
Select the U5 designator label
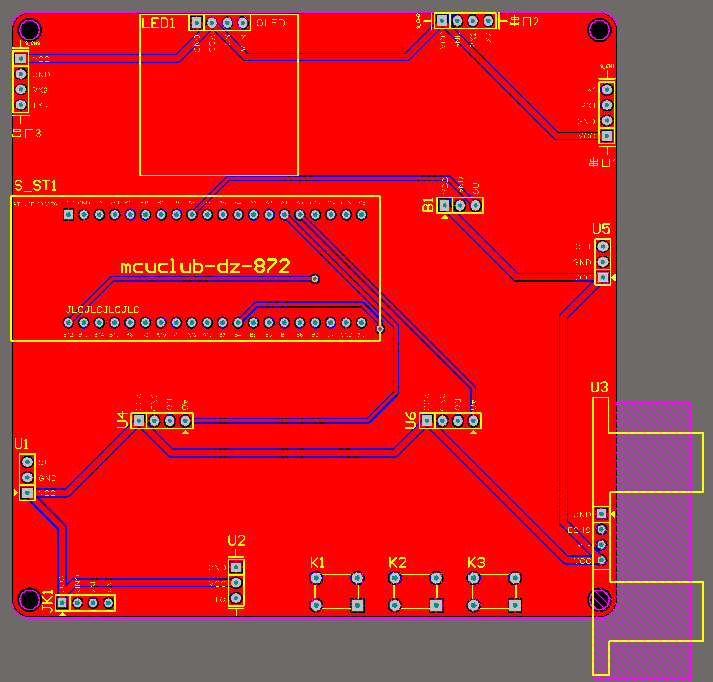[x=601, y=229]
